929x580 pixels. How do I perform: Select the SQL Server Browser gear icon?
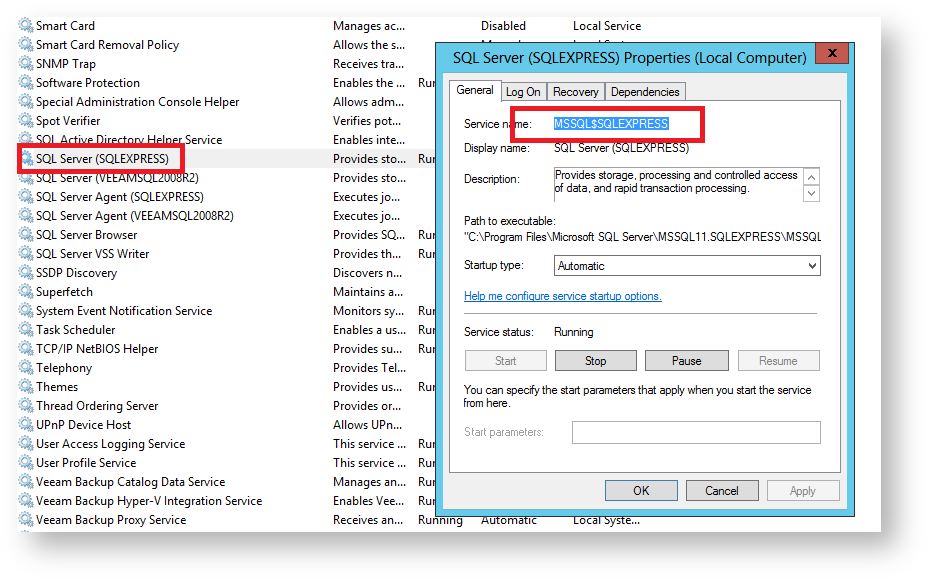(26, 235)
